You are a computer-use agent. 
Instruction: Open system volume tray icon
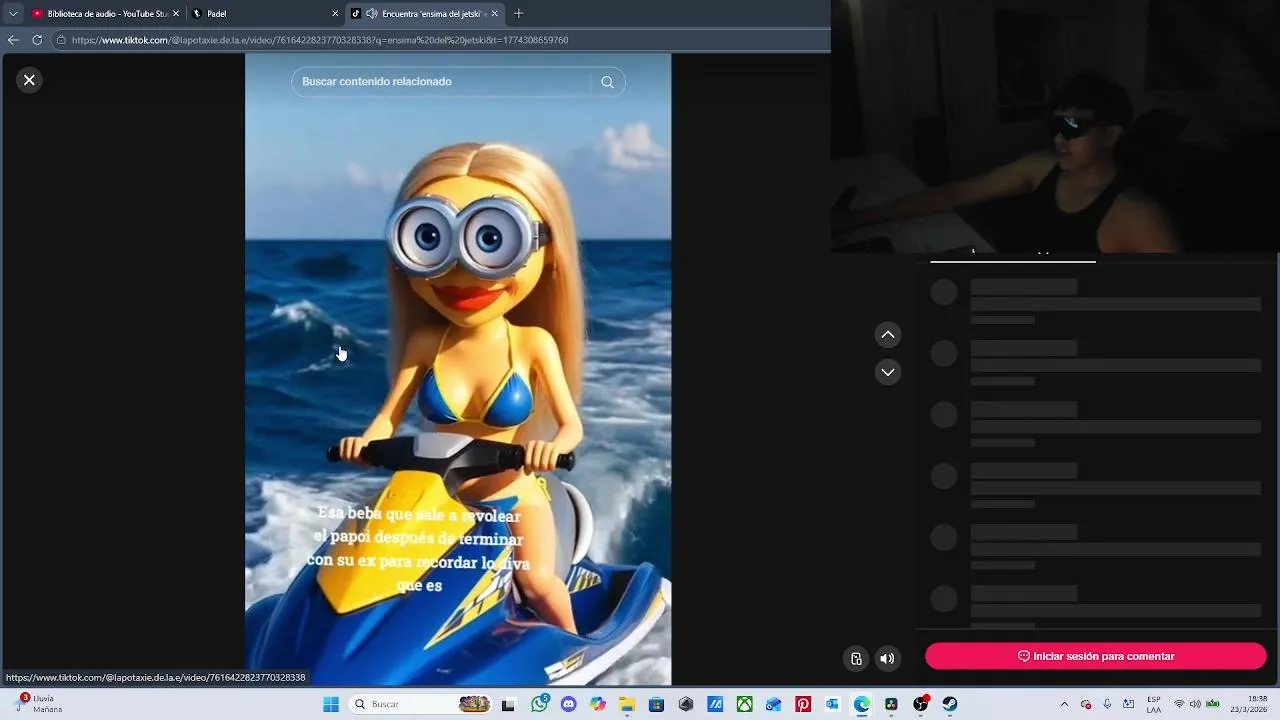(x=1195, y=704)
